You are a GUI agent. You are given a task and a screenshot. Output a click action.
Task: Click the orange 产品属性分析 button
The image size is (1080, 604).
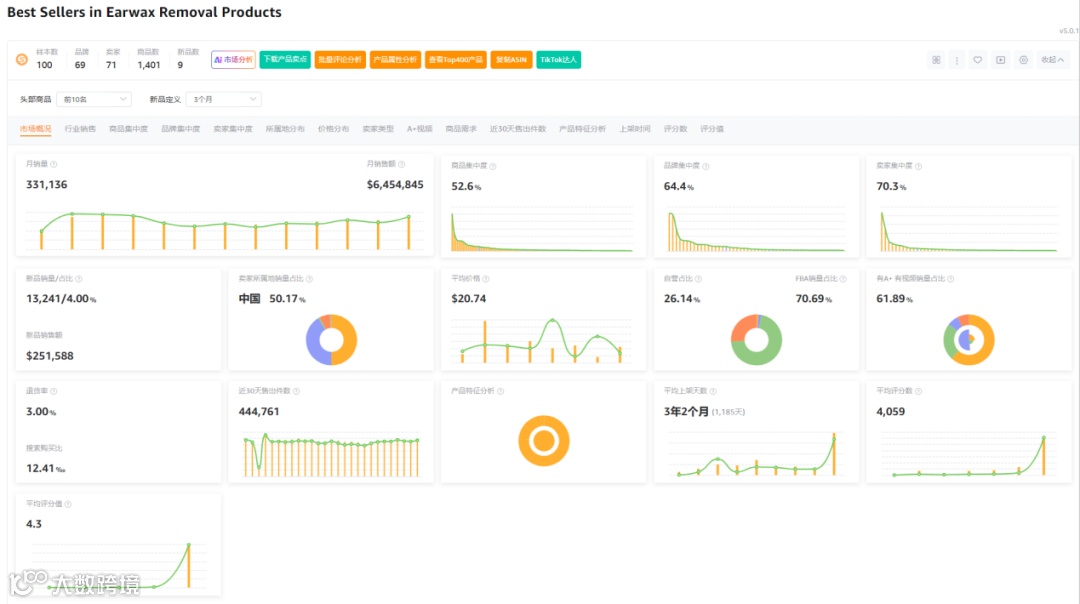pos(395,60)
